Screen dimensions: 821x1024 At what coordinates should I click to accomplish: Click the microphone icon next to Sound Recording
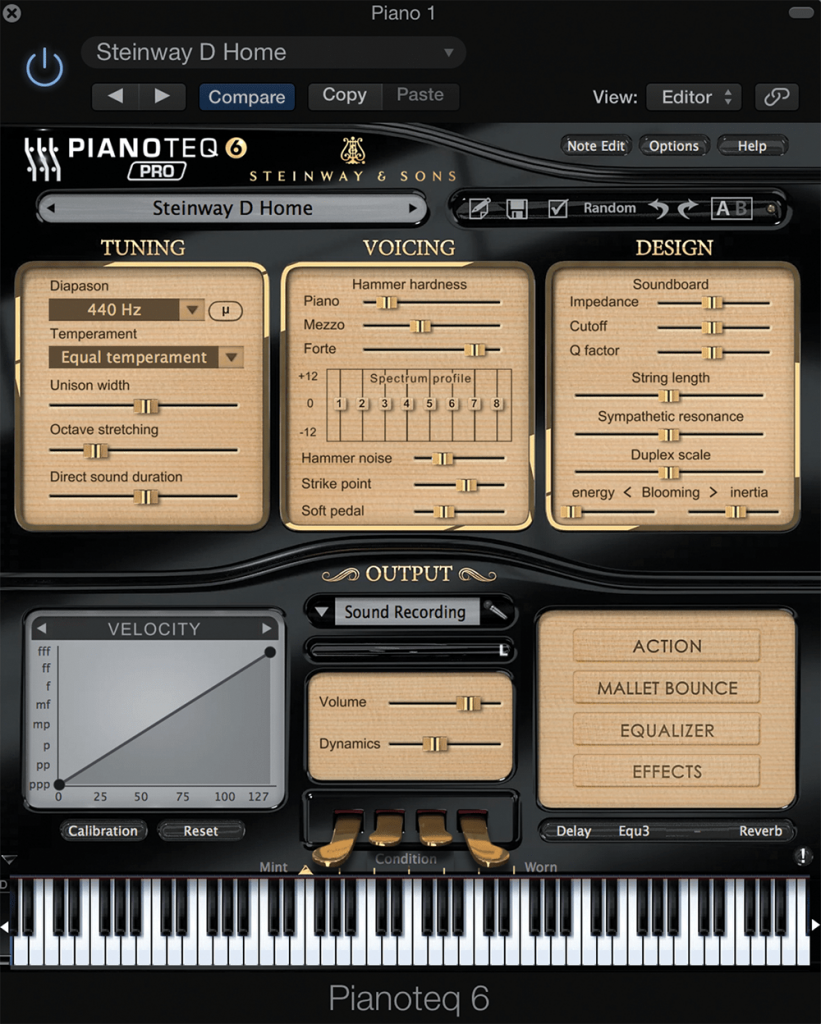point(496,611)
